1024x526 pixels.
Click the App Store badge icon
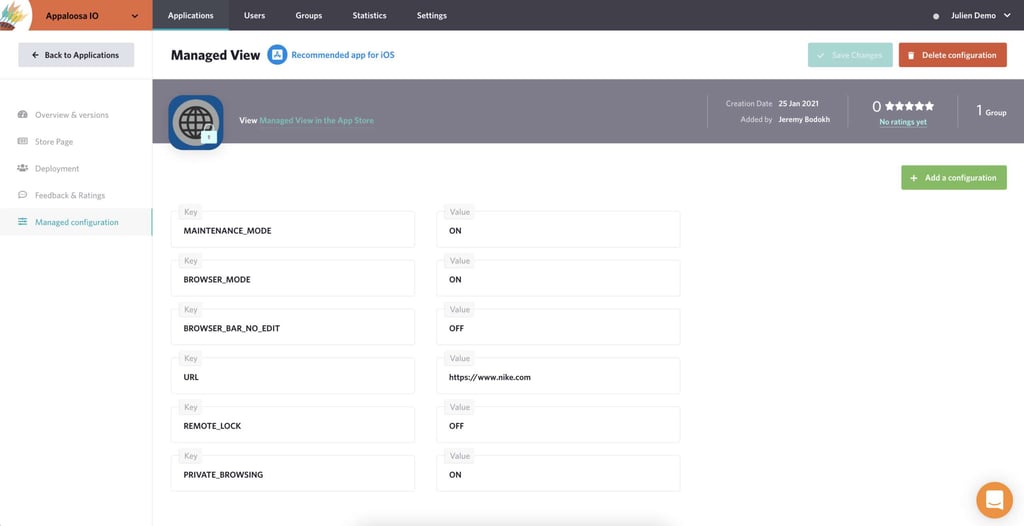(x=277, y=55)
